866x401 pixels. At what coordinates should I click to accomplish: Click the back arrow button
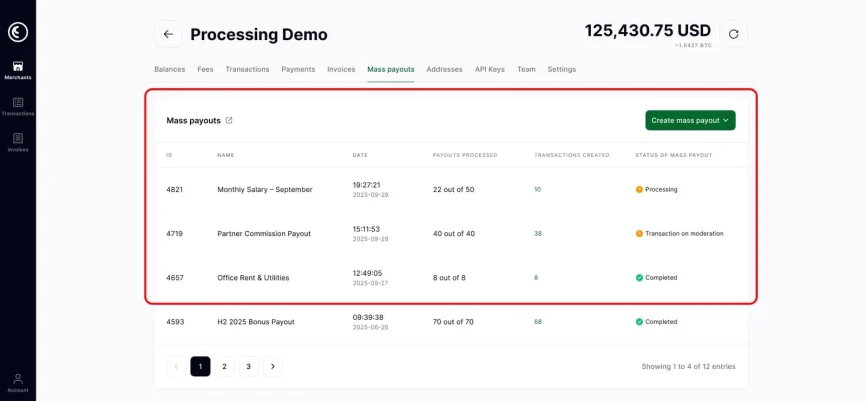pyautogui.click(x=168, y=34)
